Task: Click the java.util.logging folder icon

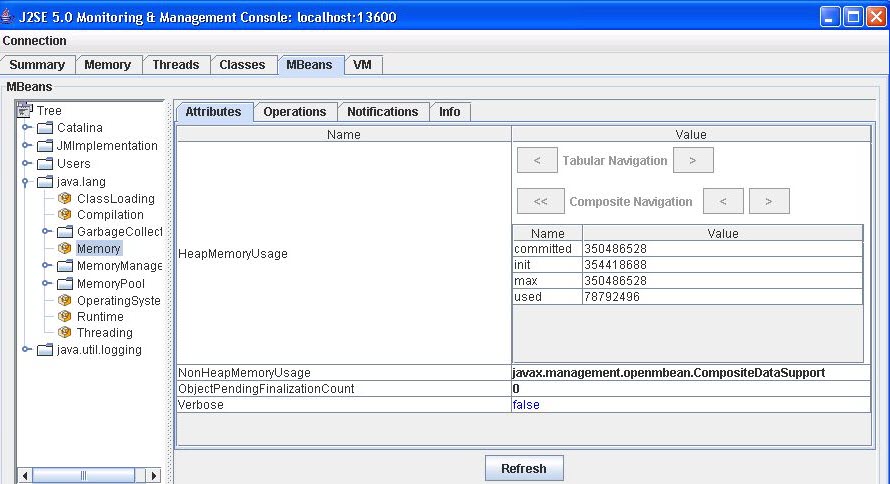Action: pyautogui.click(x=45, y=350)
